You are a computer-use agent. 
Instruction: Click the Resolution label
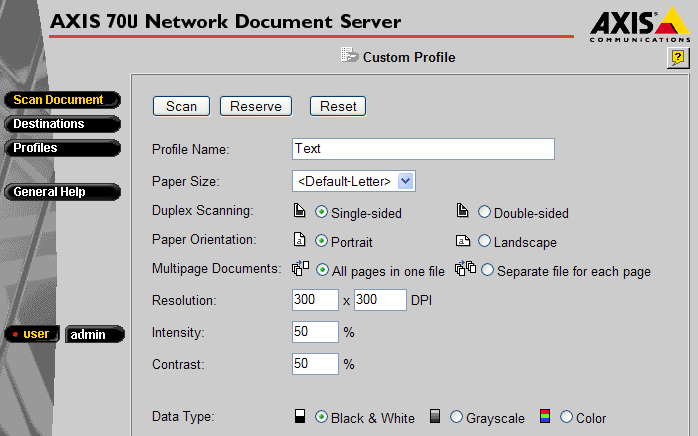(184, 301)
